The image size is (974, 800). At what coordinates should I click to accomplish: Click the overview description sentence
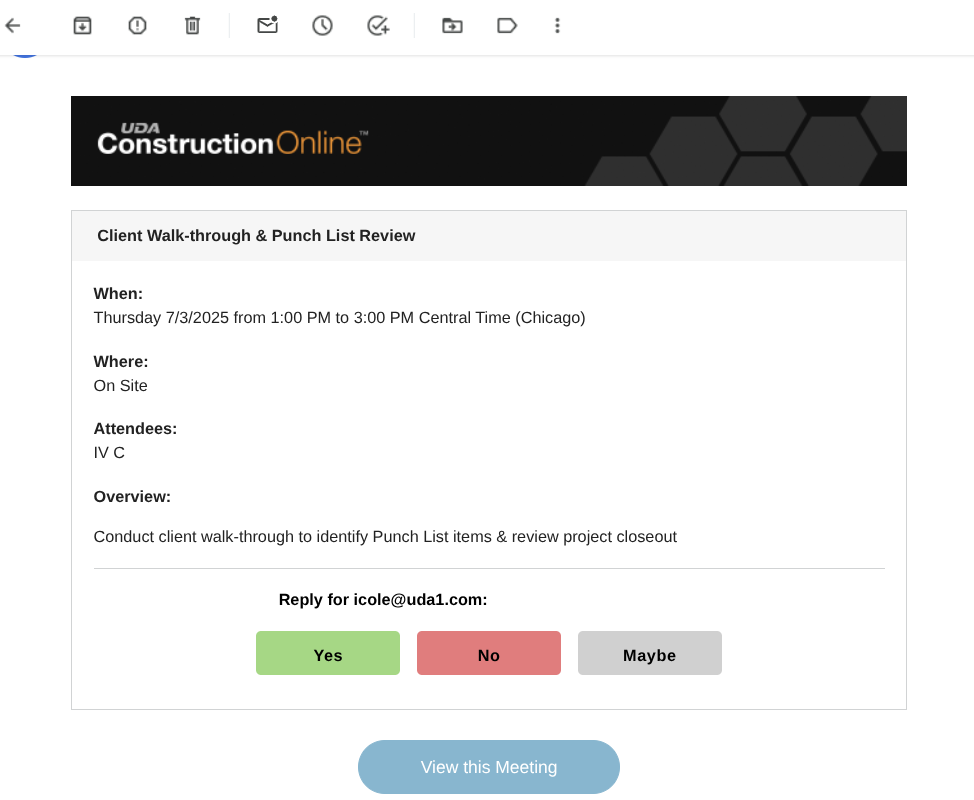(385, 537)
